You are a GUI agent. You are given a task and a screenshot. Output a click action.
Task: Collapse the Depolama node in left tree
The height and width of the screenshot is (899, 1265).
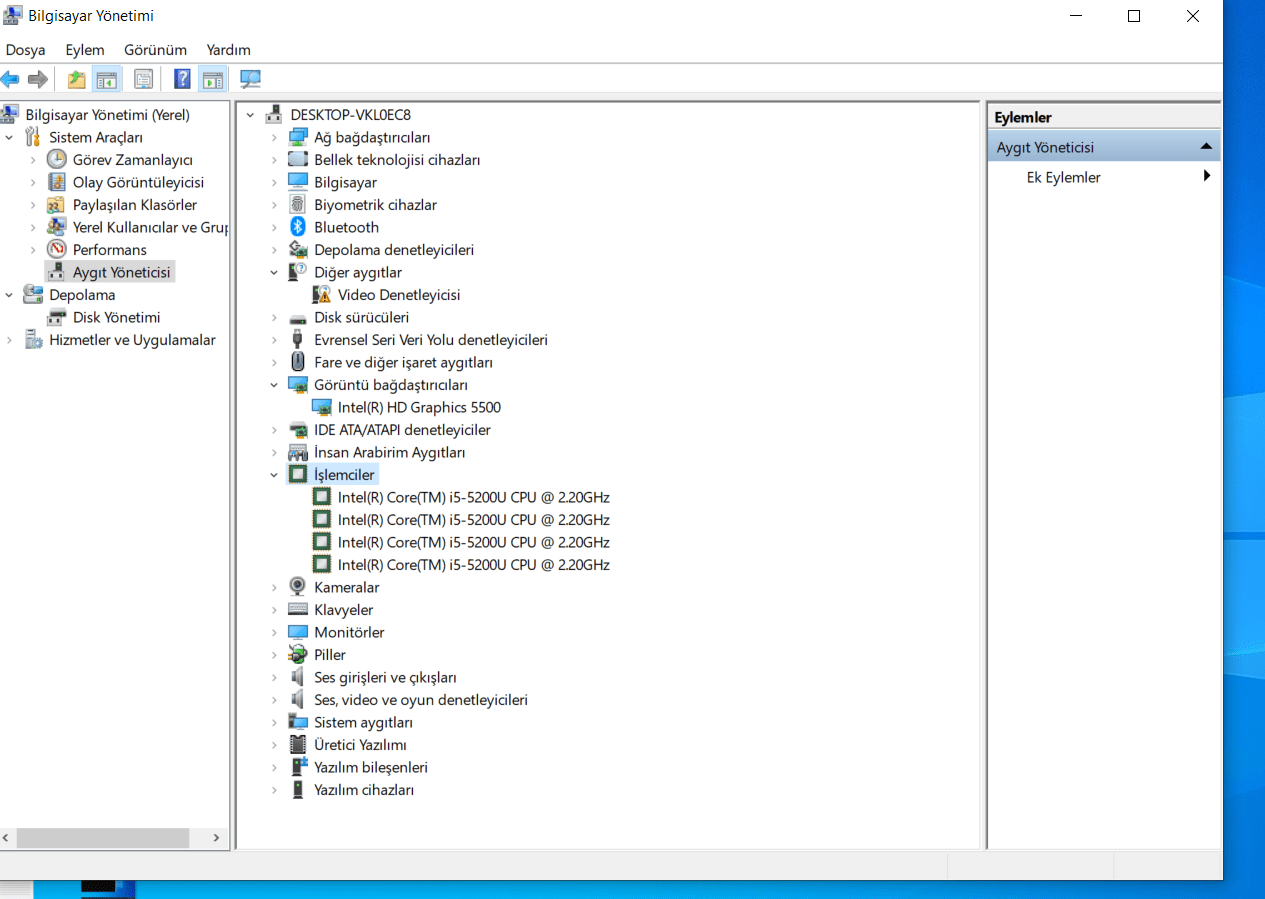[10, 295]
